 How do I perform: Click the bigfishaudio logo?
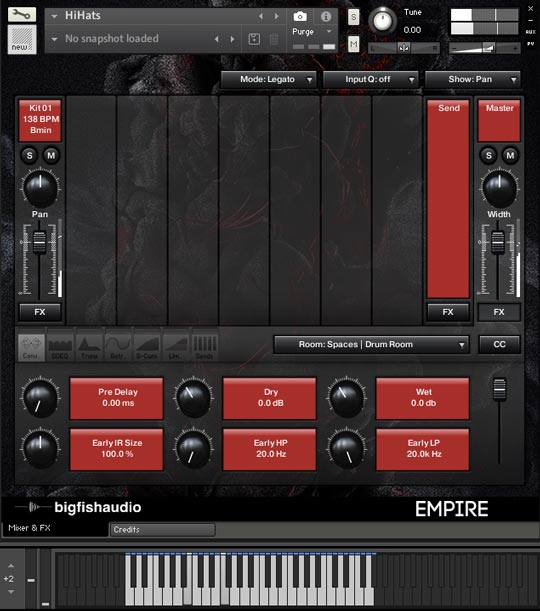pos(78,507)
